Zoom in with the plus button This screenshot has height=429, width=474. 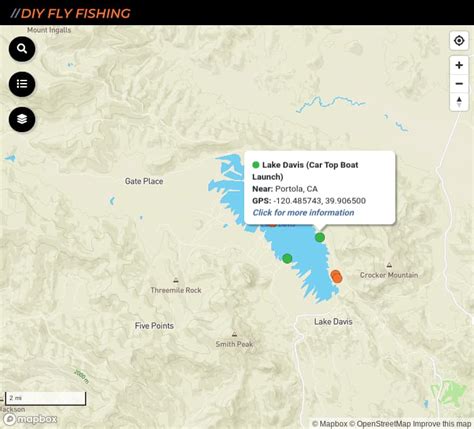(x=459, y=65)
